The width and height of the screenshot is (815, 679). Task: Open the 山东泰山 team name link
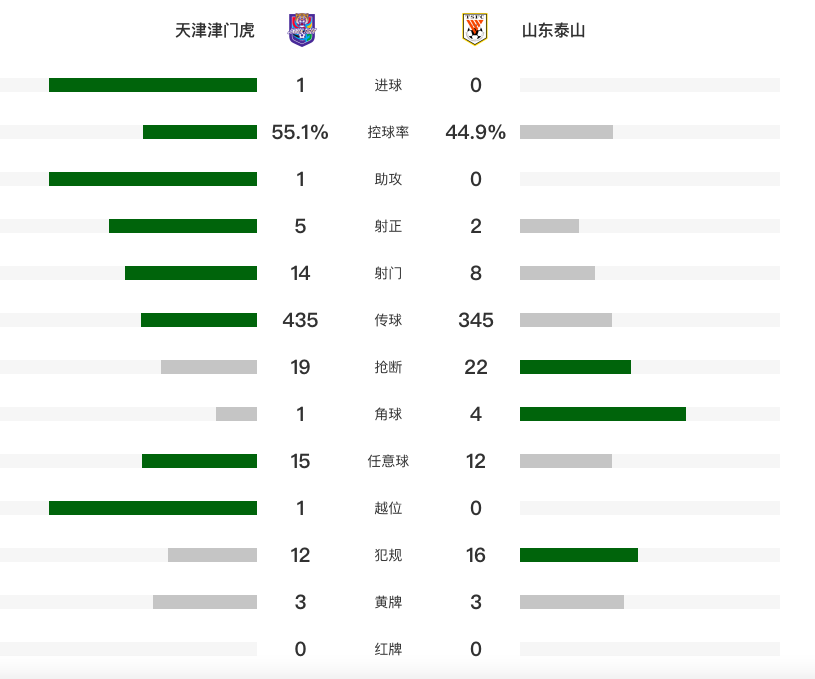[554, 30]
